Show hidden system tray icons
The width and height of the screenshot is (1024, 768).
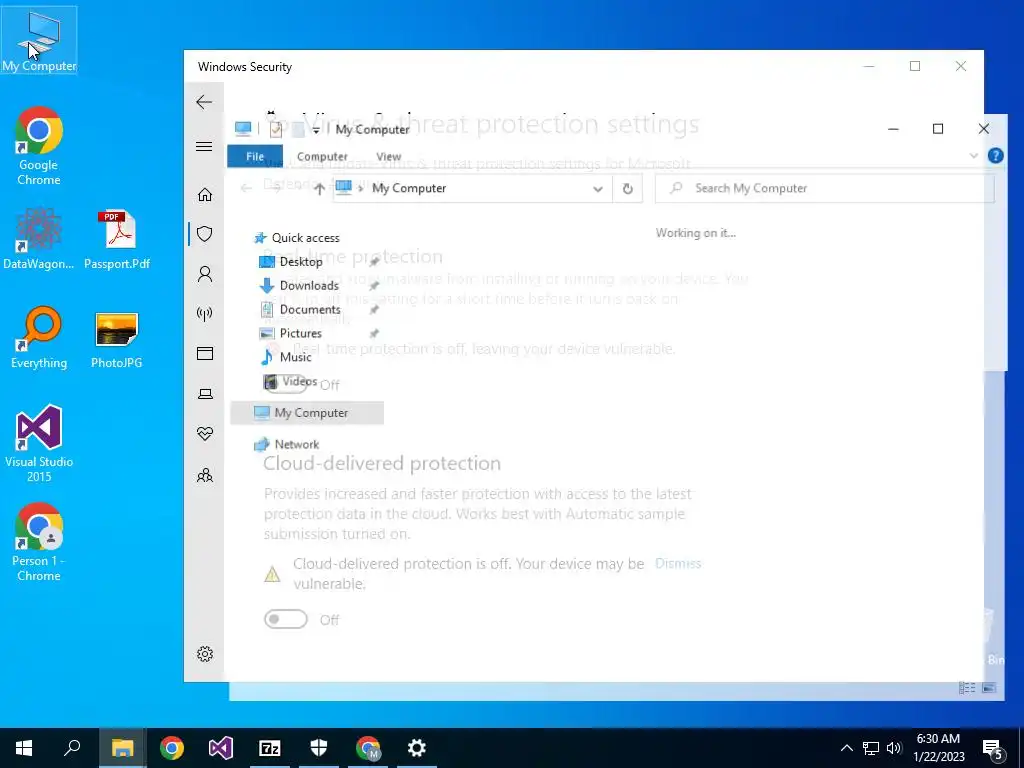846,748
